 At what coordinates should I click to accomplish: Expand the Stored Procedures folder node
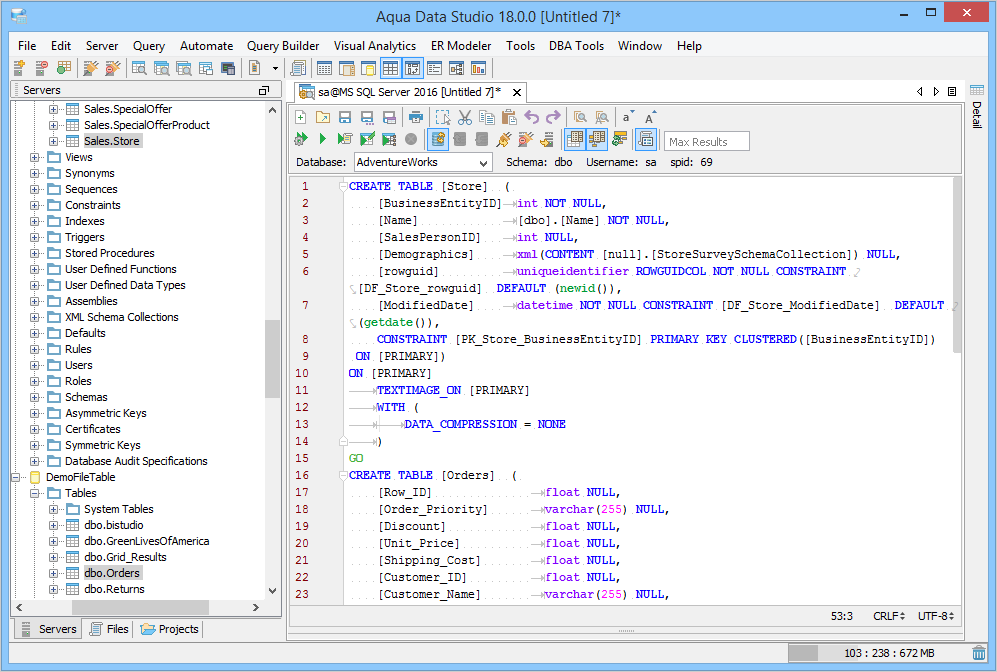36,253
